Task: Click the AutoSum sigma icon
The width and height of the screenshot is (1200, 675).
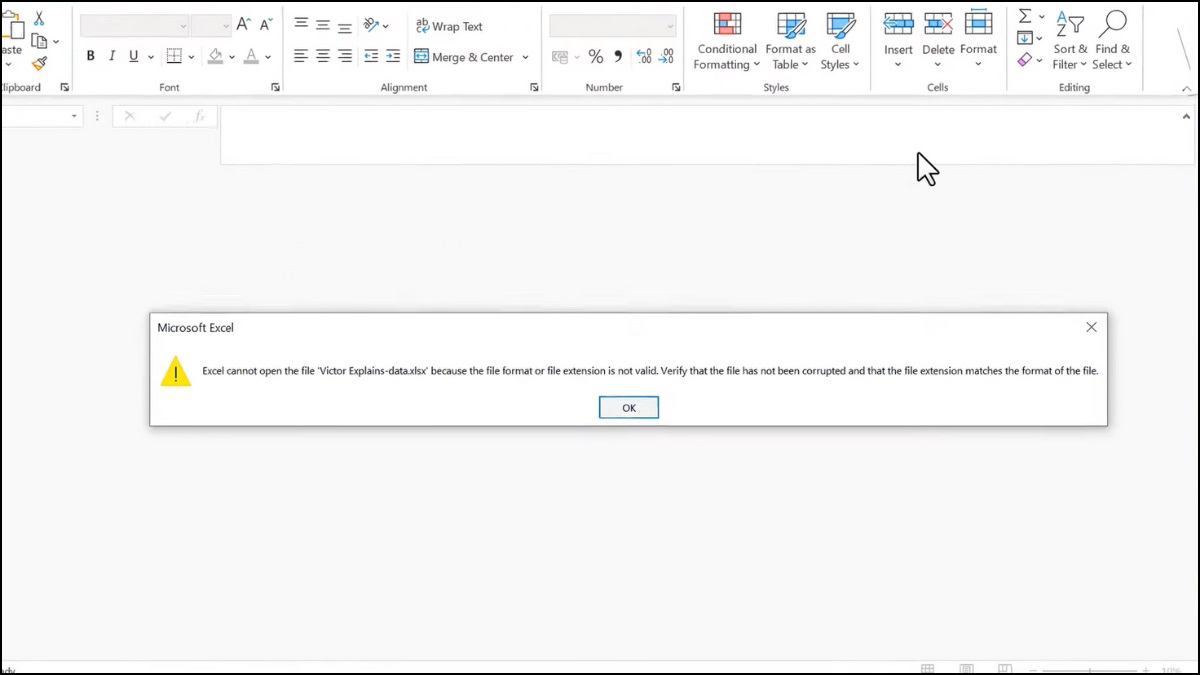Action: tap(1025, 17)
